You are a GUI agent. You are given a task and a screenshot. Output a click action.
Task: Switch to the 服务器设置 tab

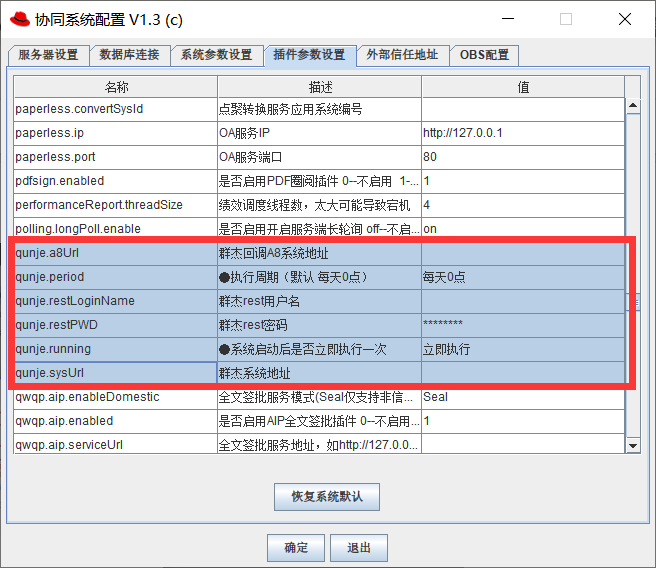click(48, 55)
